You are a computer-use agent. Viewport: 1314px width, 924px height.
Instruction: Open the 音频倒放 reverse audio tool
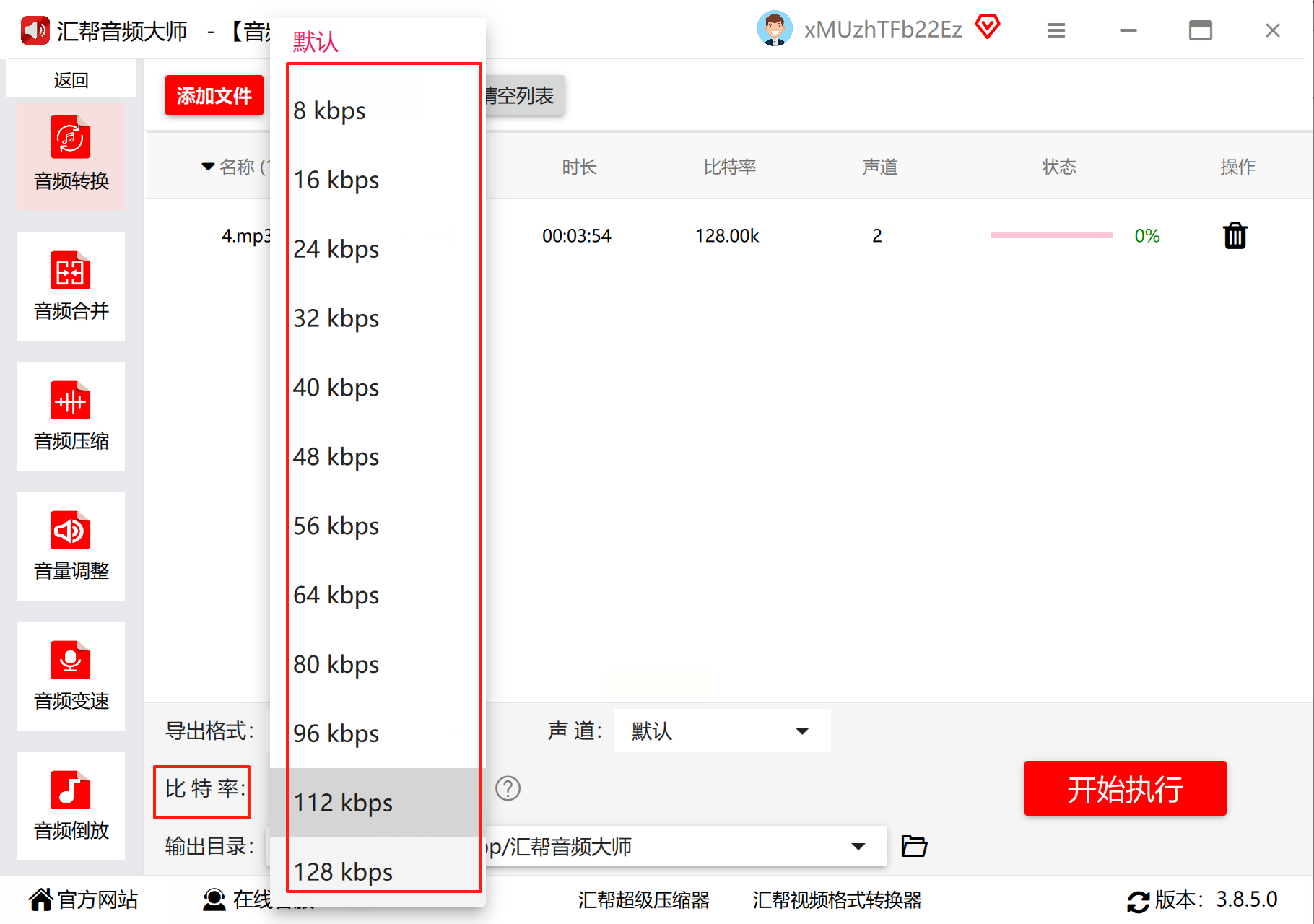click(71, 806)
